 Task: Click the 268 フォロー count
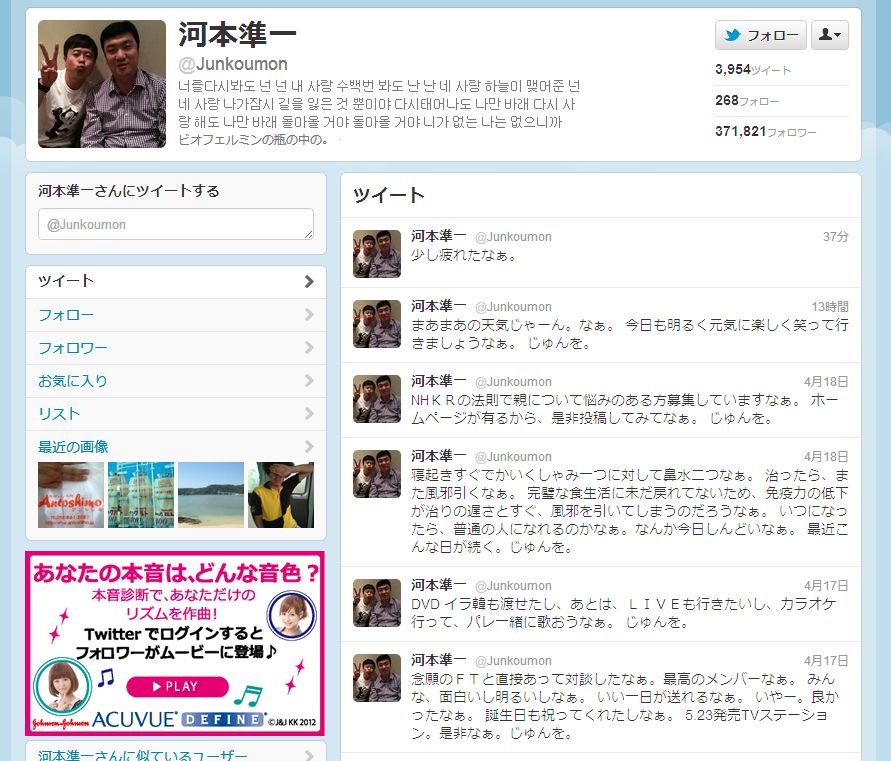point(747,101)
